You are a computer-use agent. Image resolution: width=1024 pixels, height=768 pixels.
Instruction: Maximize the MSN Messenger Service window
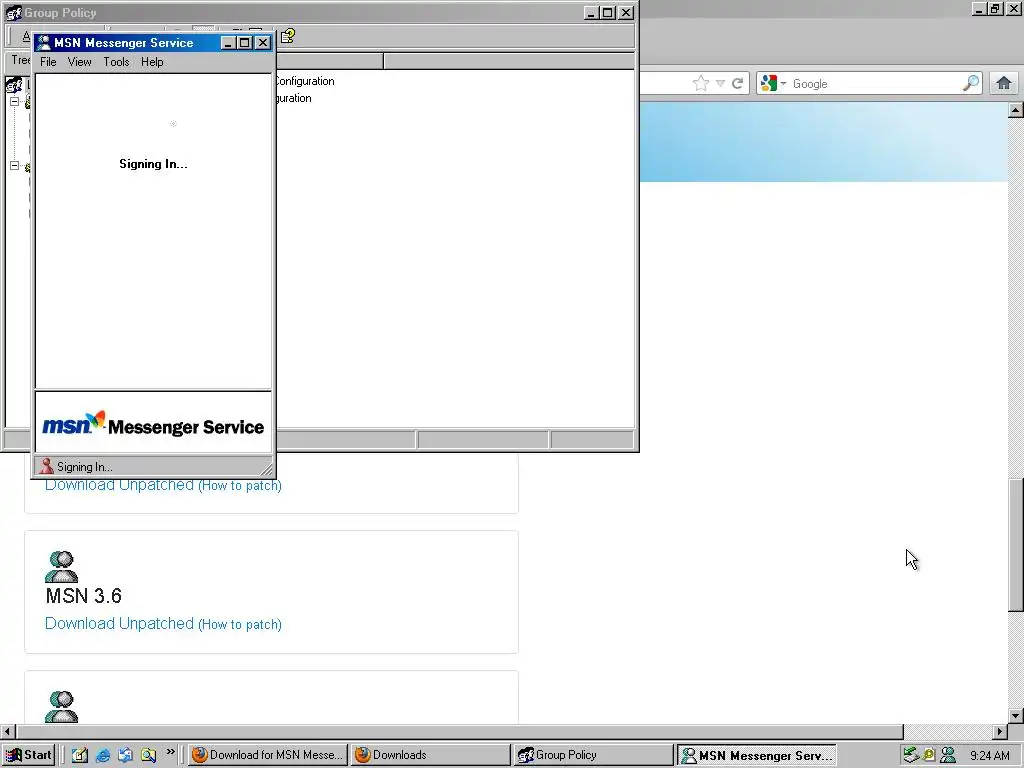pyautogui.click(x=245, y=42)
